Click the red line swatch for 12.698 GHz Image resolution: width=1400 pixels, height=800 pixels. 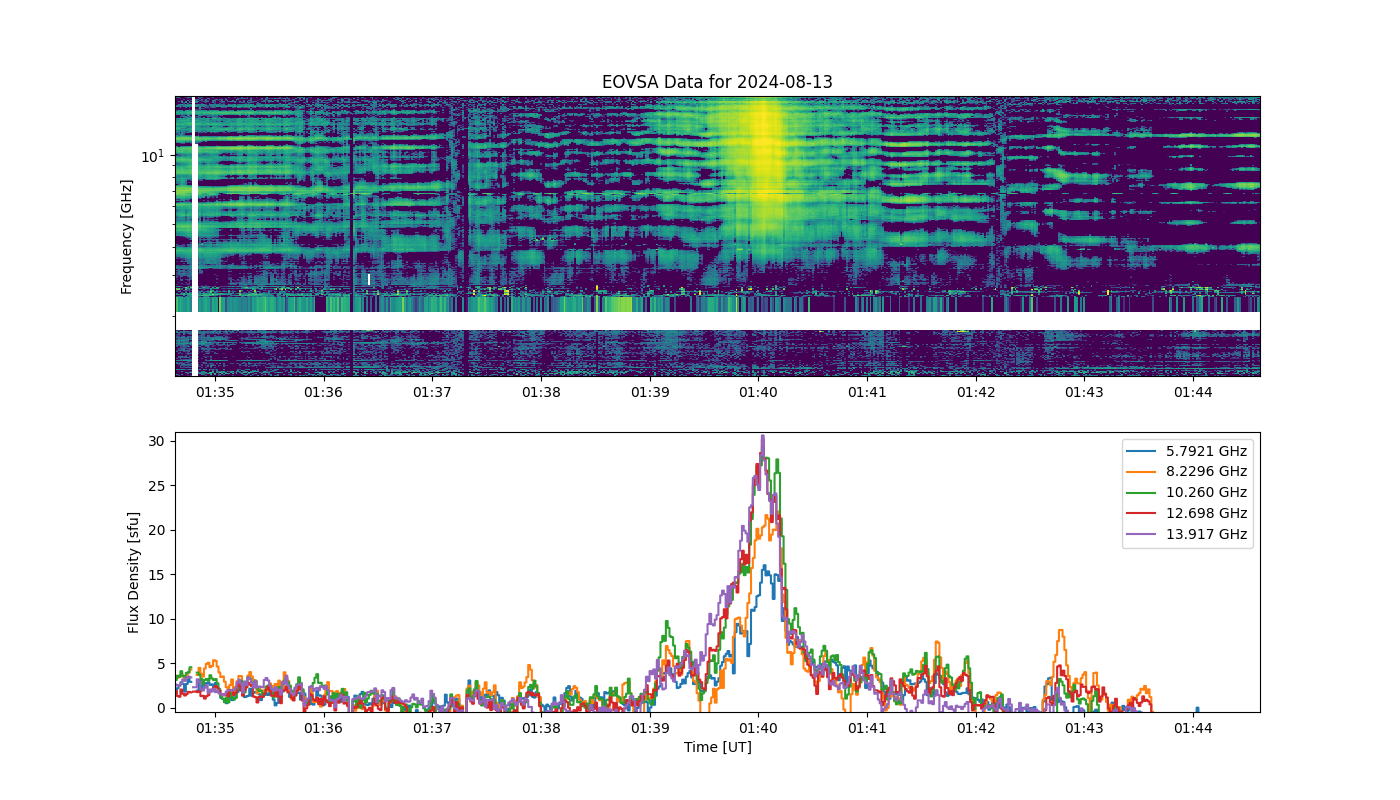point(1142,514)
